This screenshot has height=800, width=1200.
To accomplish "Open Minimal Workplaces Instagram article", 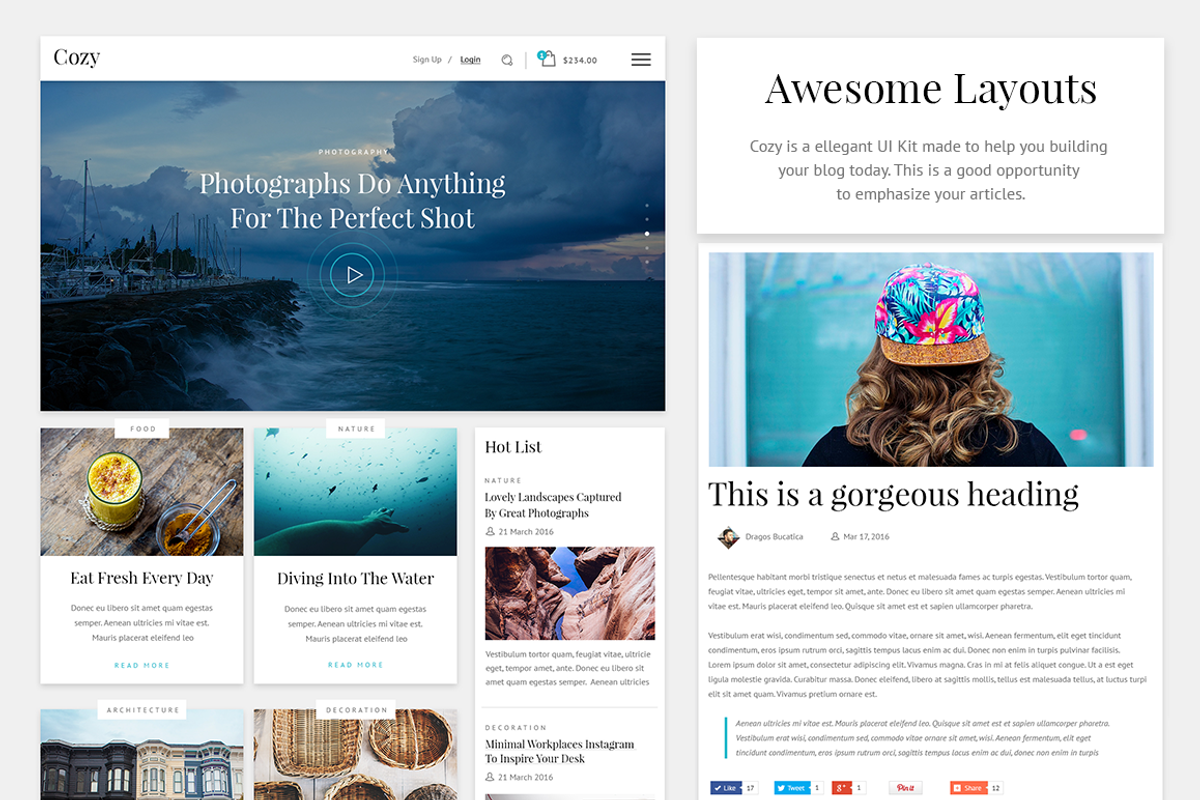I will 560,752.
